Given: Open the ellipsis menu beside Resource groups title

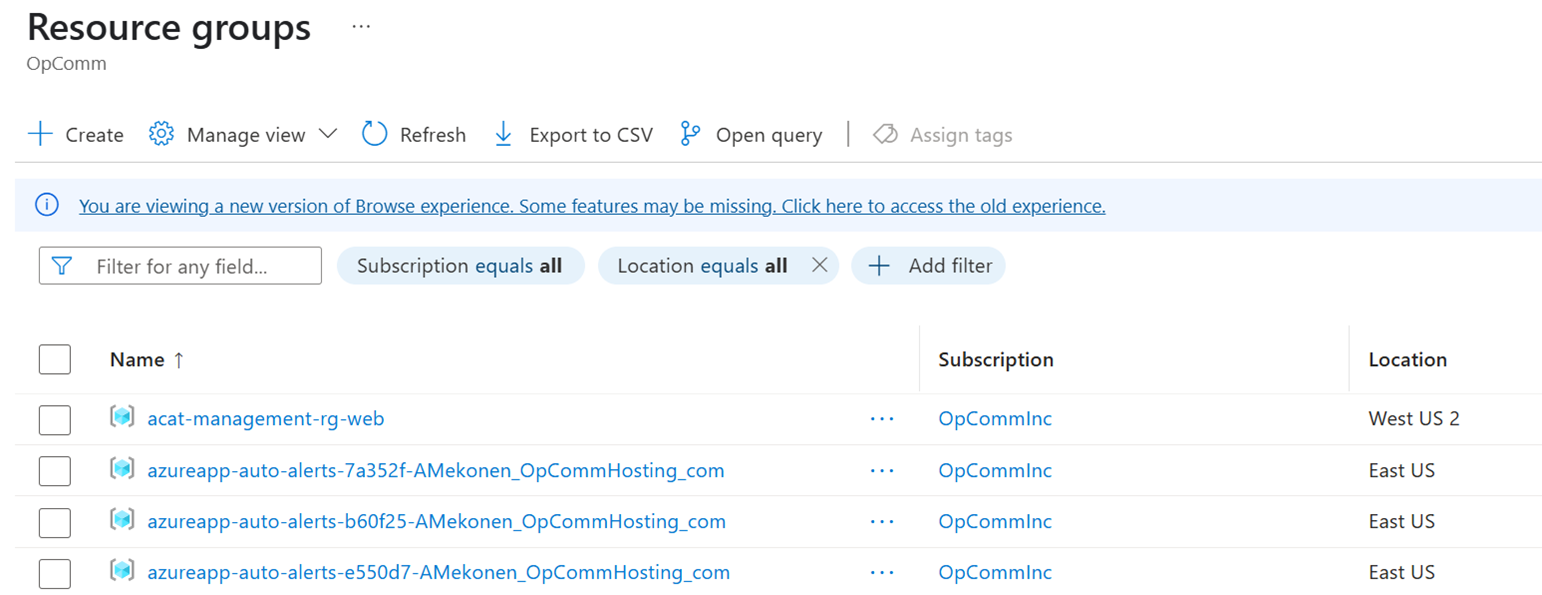Looking at the screenshot, I should (361, 27).
